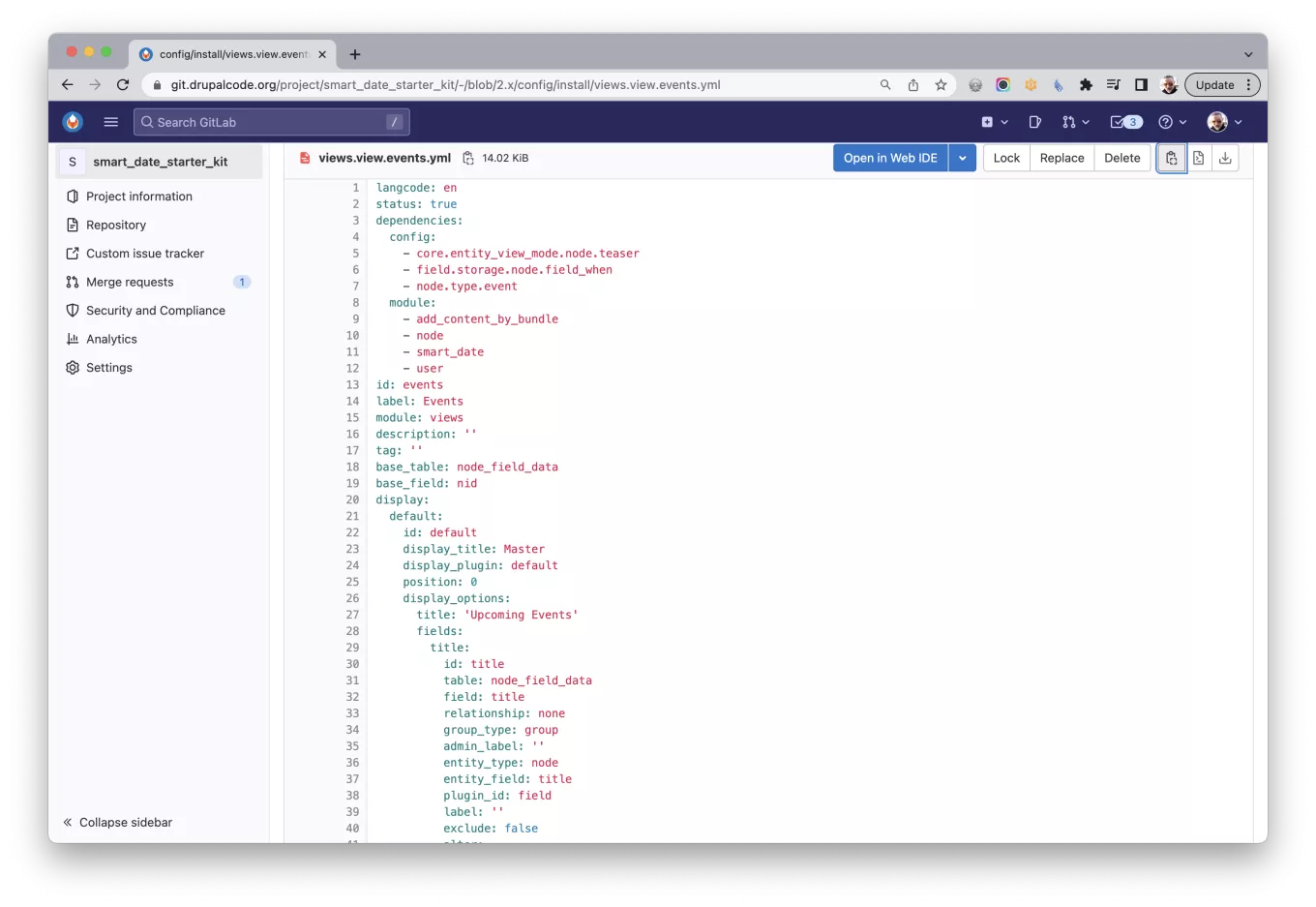Click the Open in Web IDE button
1316x907 pixels.
pyautogui.click(x=889, y=159)
